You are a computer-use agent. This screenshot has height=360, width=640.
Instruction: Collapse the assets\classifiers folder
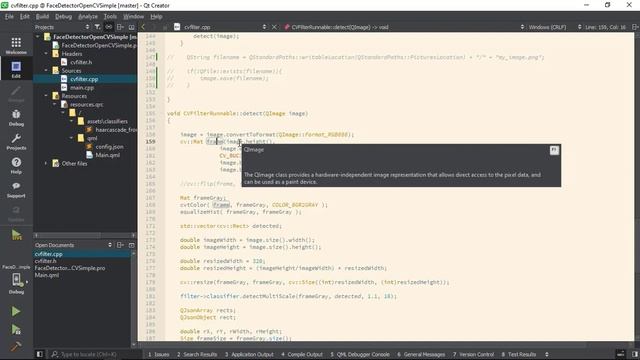pyautogui.click(x=71, y=121)
